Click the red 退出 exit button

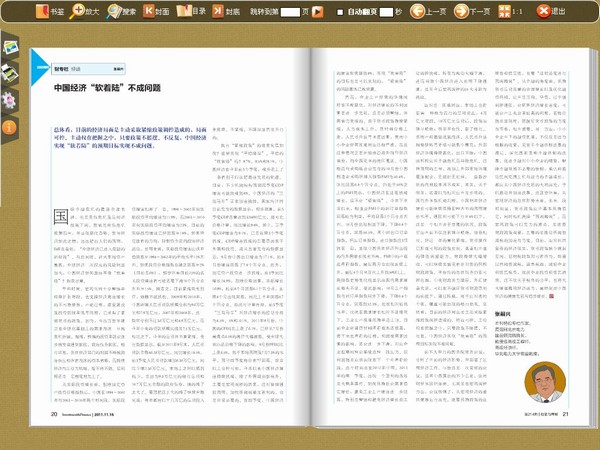click(551, 11)
